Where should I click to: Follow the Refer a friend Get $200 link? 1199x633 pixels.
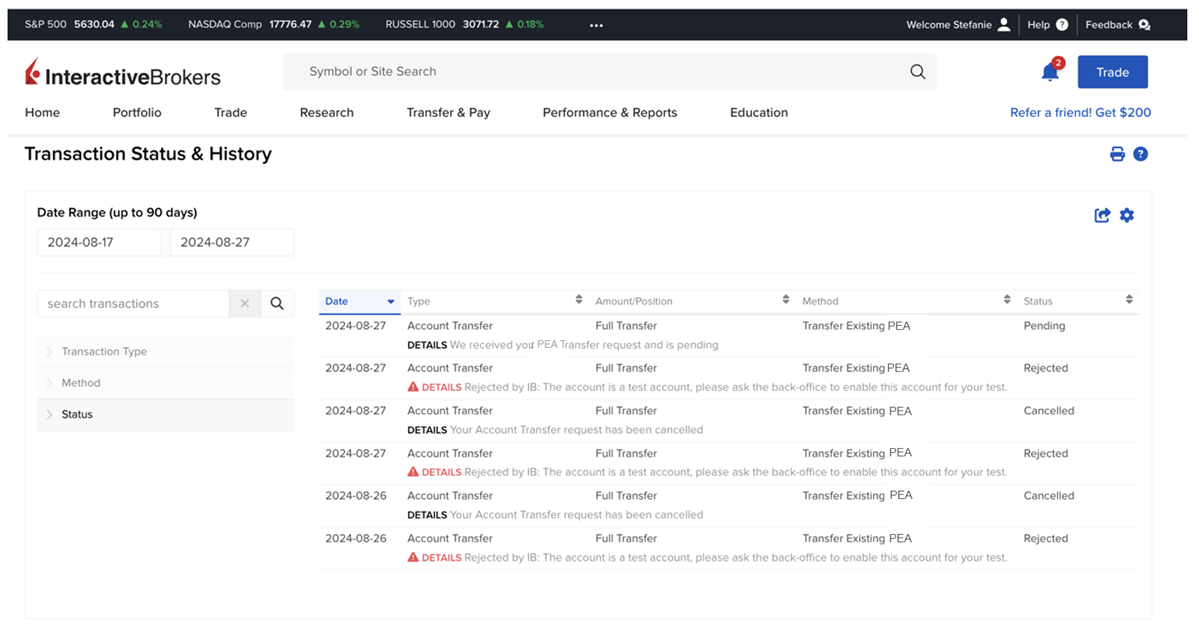1080,112
